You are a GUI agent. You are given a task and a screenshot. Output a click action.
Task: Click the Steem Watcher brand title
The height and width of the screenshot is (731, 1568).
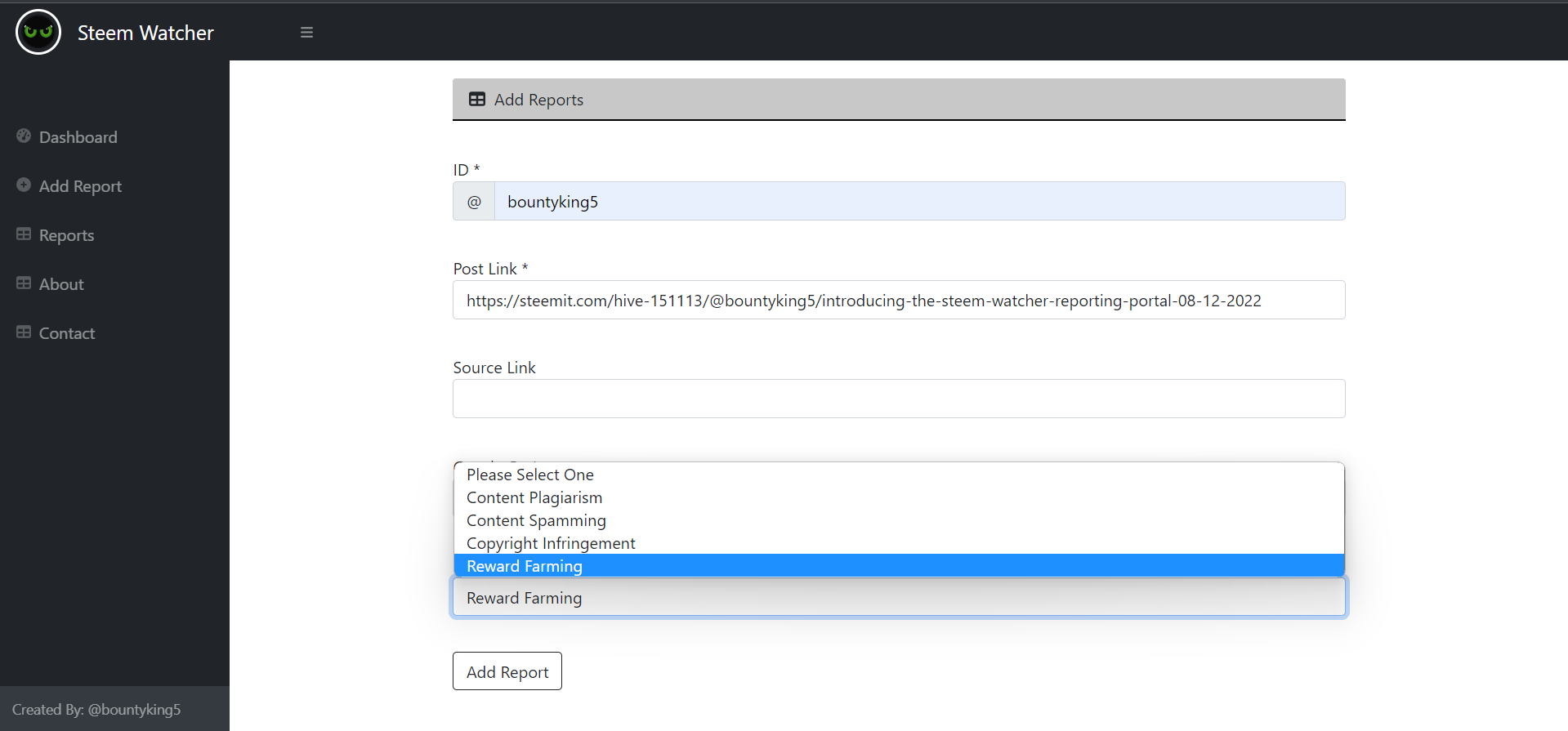click(x=145, y=33)
